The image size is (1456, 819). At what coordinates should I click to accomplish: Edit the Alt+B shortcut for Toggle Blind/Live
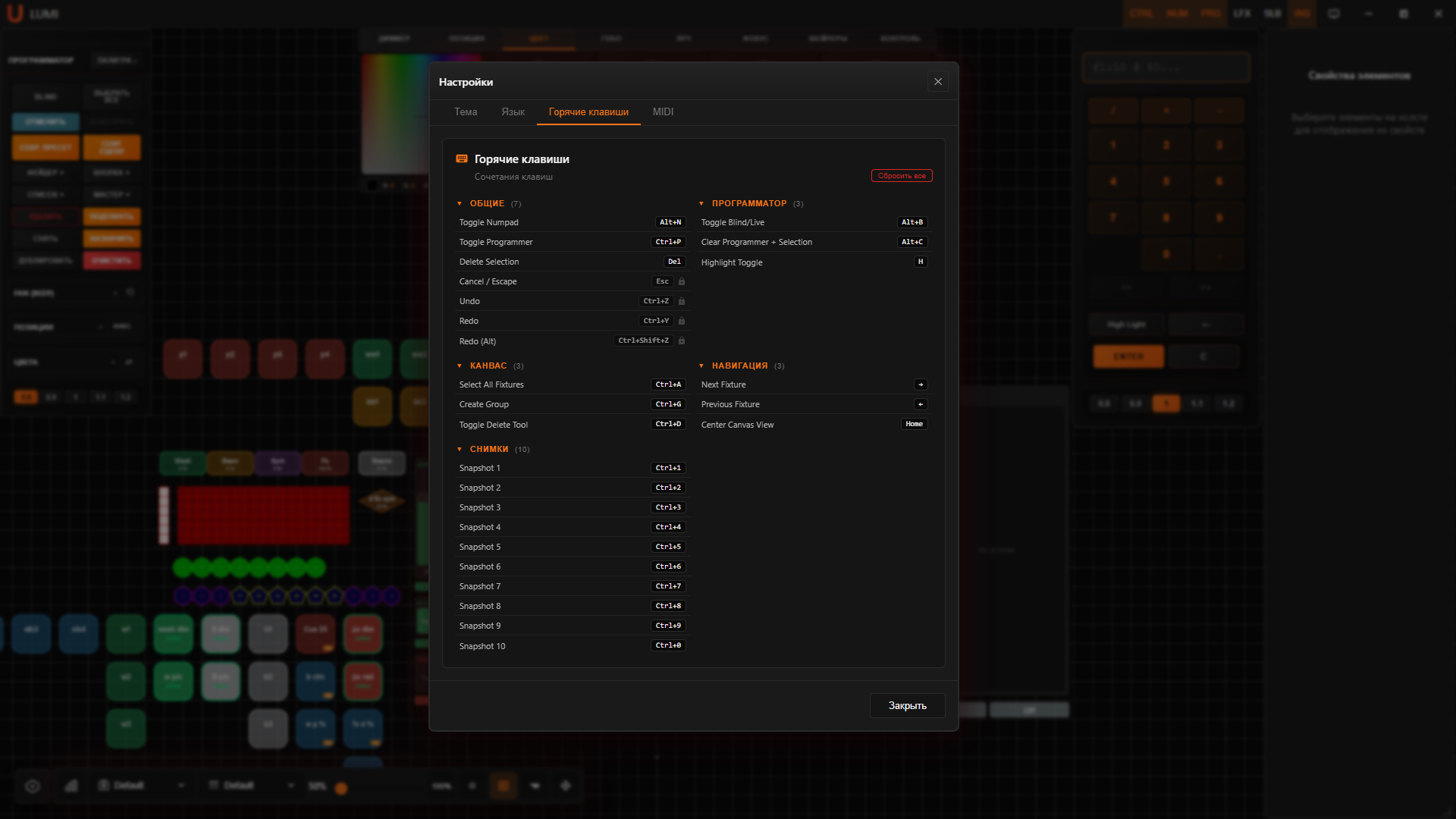point(912,222)
